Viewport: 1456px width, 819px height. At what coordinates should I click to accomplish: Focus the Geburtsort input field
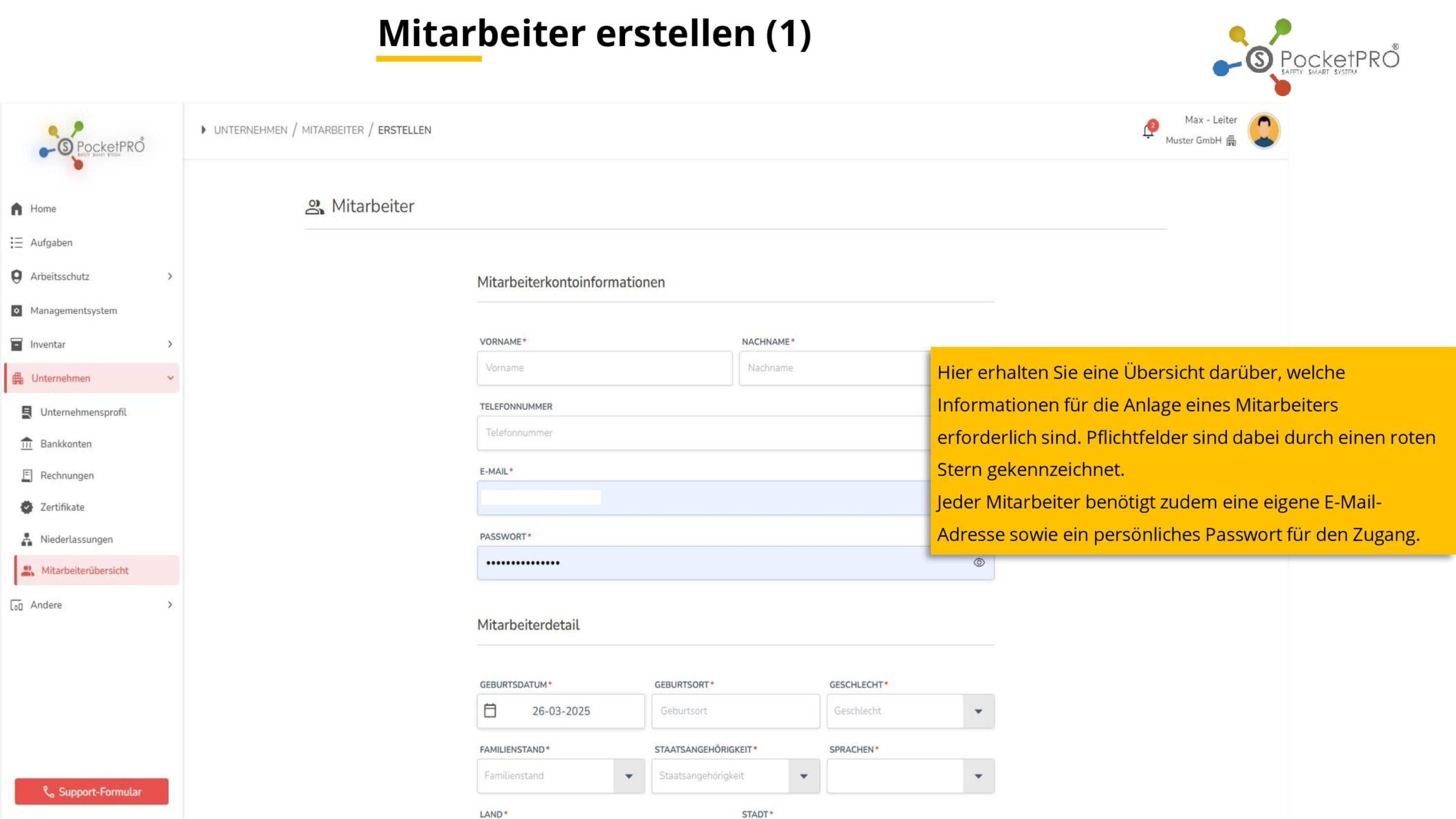[x=735, y=711]
